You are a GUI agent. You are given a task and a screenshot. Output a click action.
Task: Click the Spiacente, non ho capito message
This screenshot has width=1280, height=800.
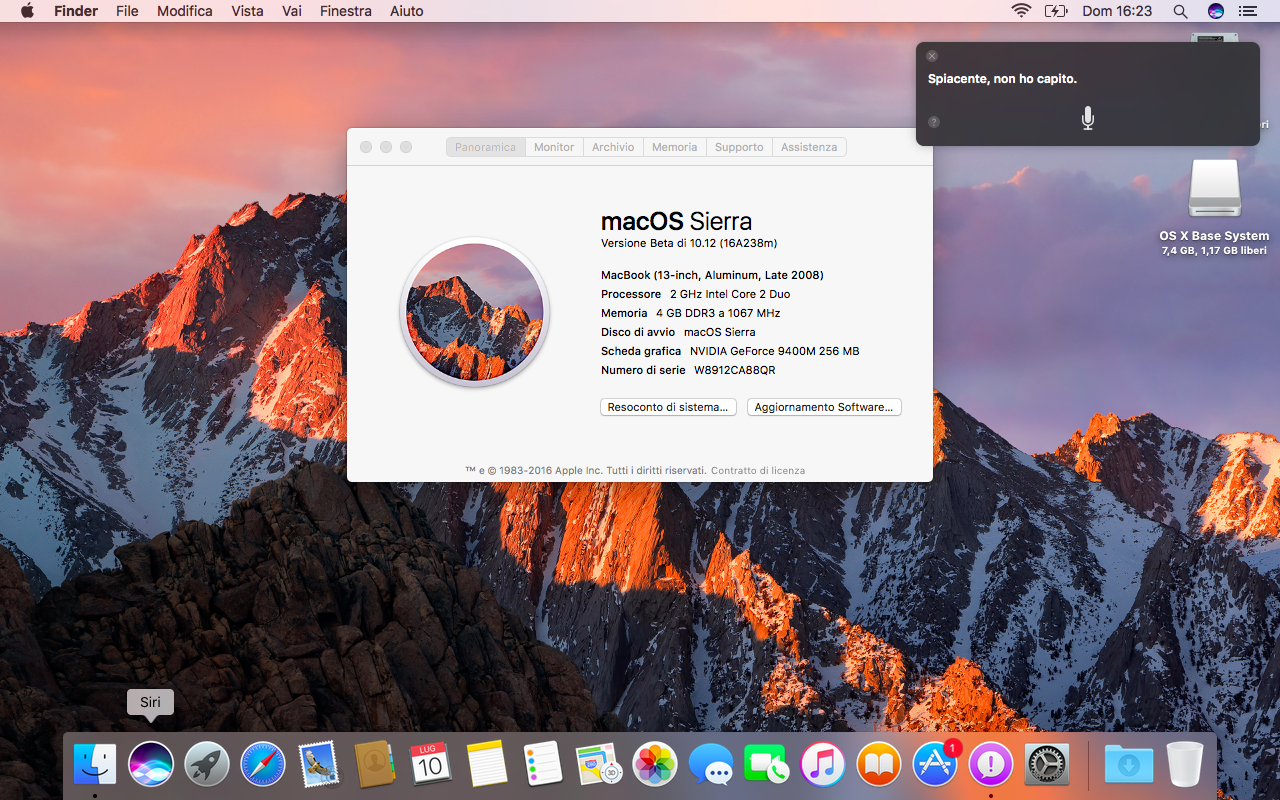coord(1002,79)
